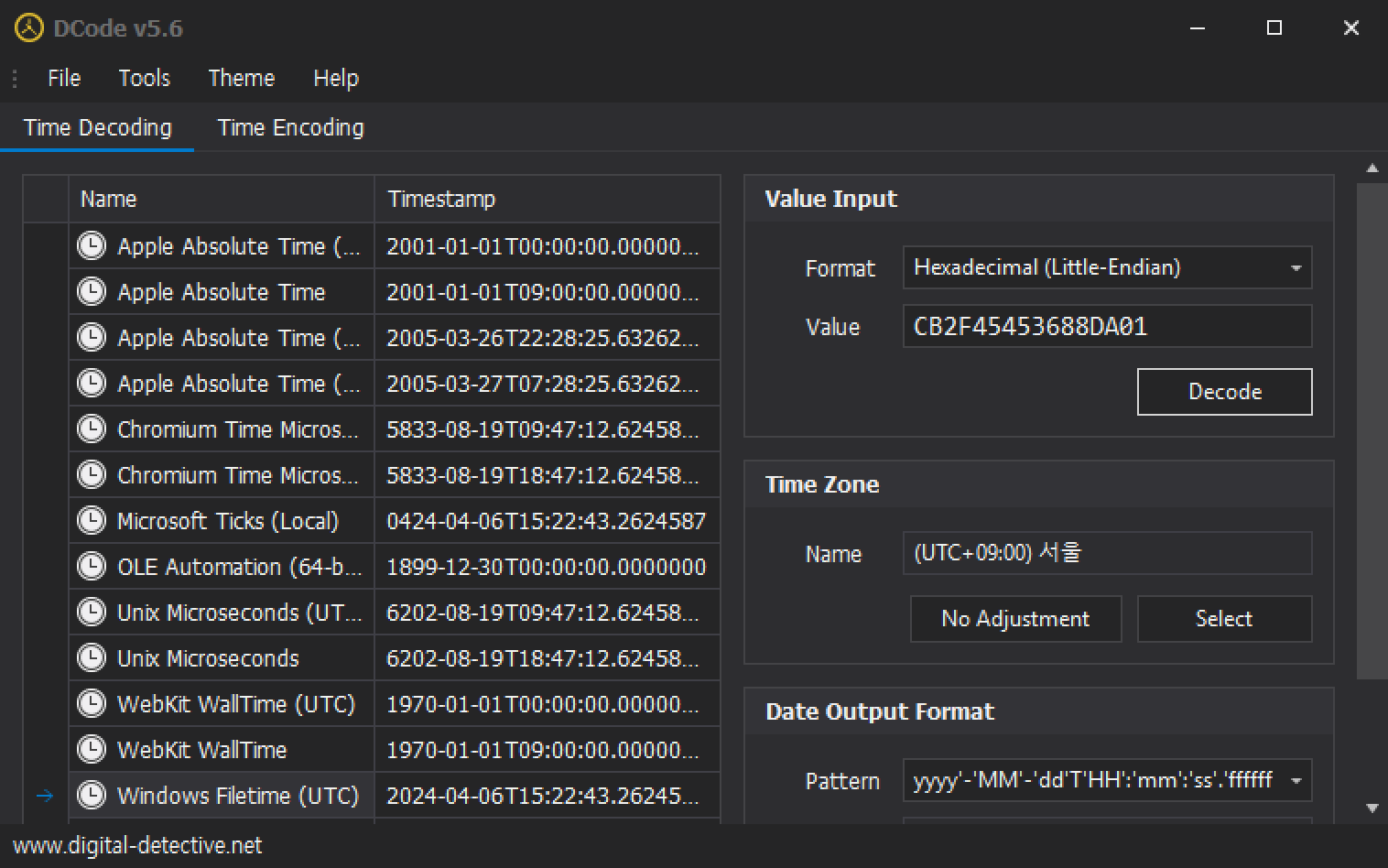This screenshot has width=1388, height=868.
Task: Click clock icon in Chromium 5833-08-19T18:47:12 row
Action: point(92,474)
